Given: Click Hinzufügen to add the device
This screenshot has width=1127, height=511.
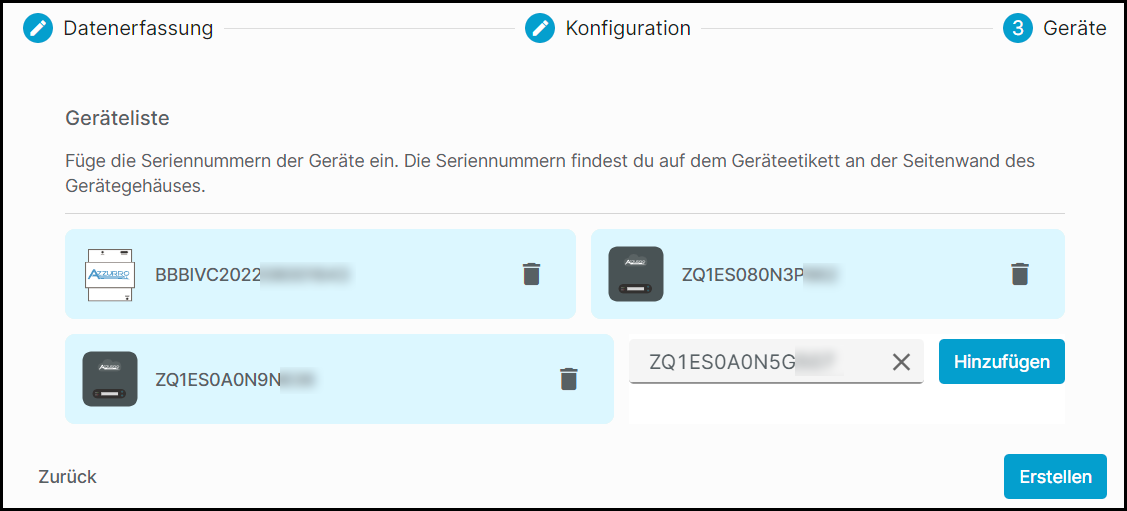Looking at the screenshot, I should point(1002,362).
